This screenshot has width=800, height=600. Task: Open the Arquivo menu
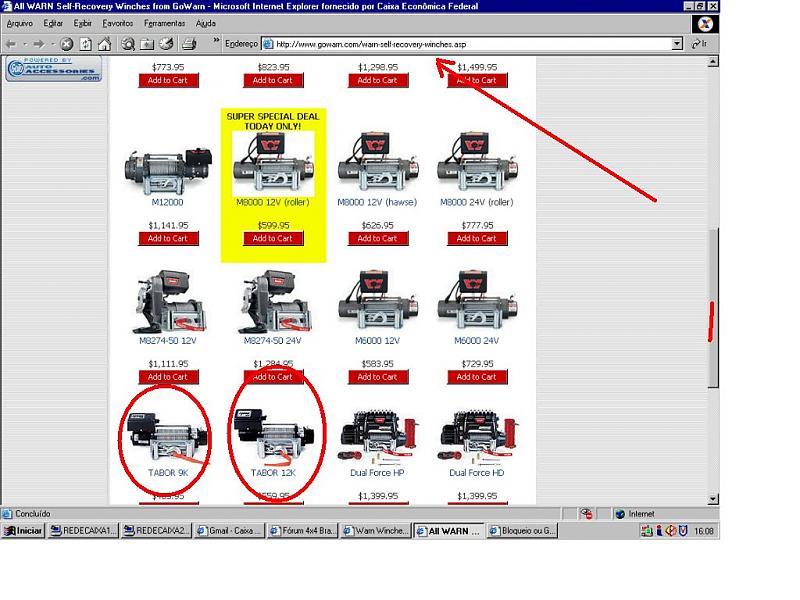19,23
